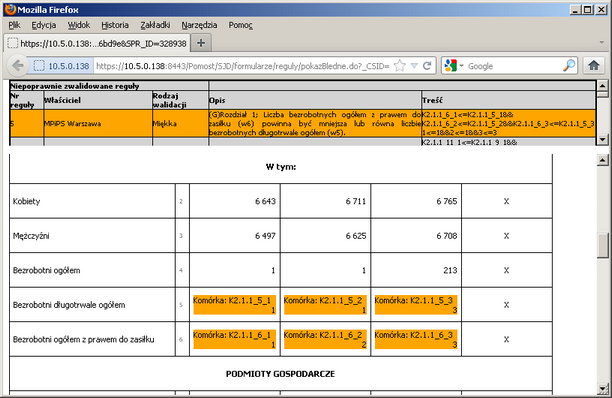The image size is (612, 398).
Task: Open the Firefox home page icon
Action: [x=594, y=66]
